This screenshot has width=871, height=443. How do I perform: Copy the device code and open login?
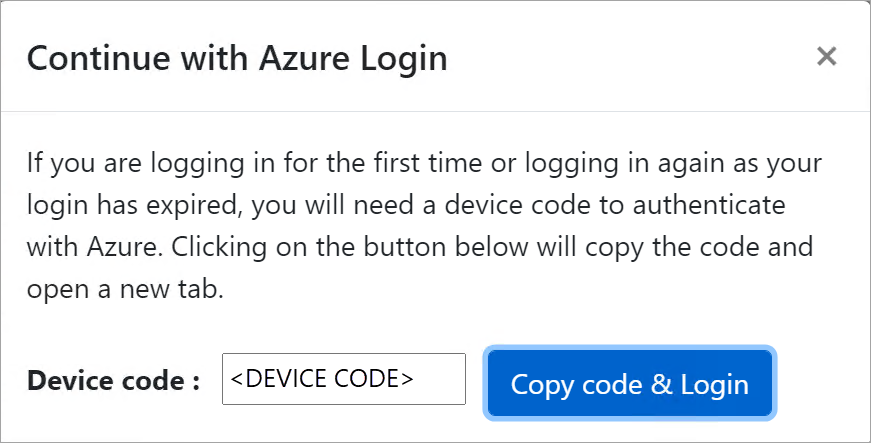pyautogui.click(x=629, y=384)
